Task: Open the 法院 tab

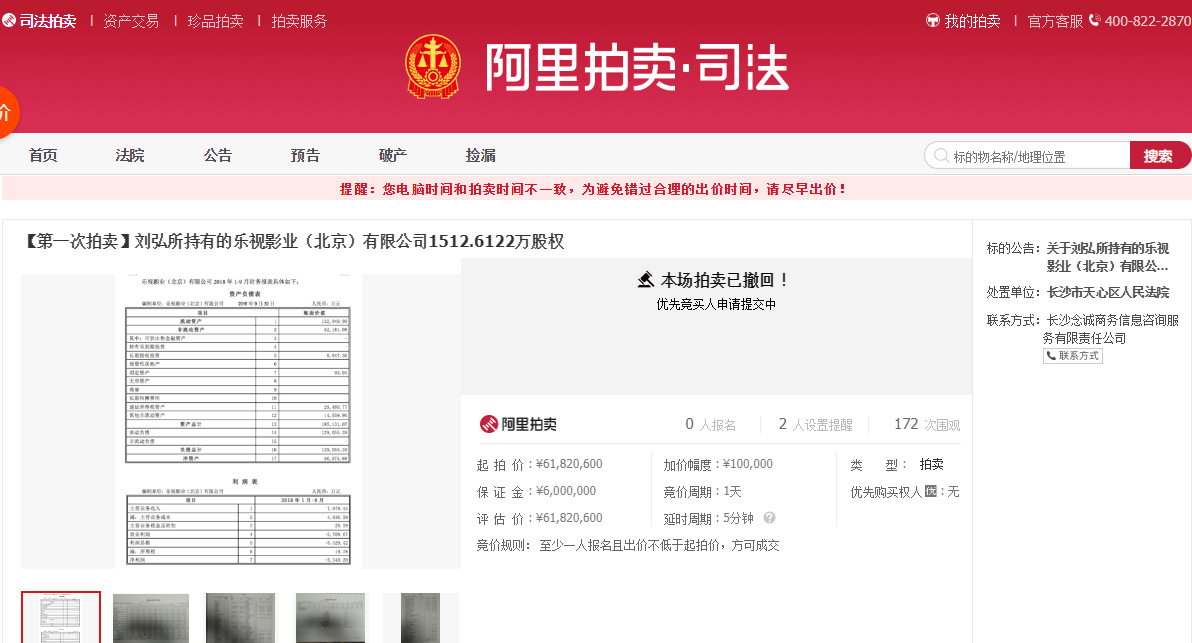Action: (130, 155)
